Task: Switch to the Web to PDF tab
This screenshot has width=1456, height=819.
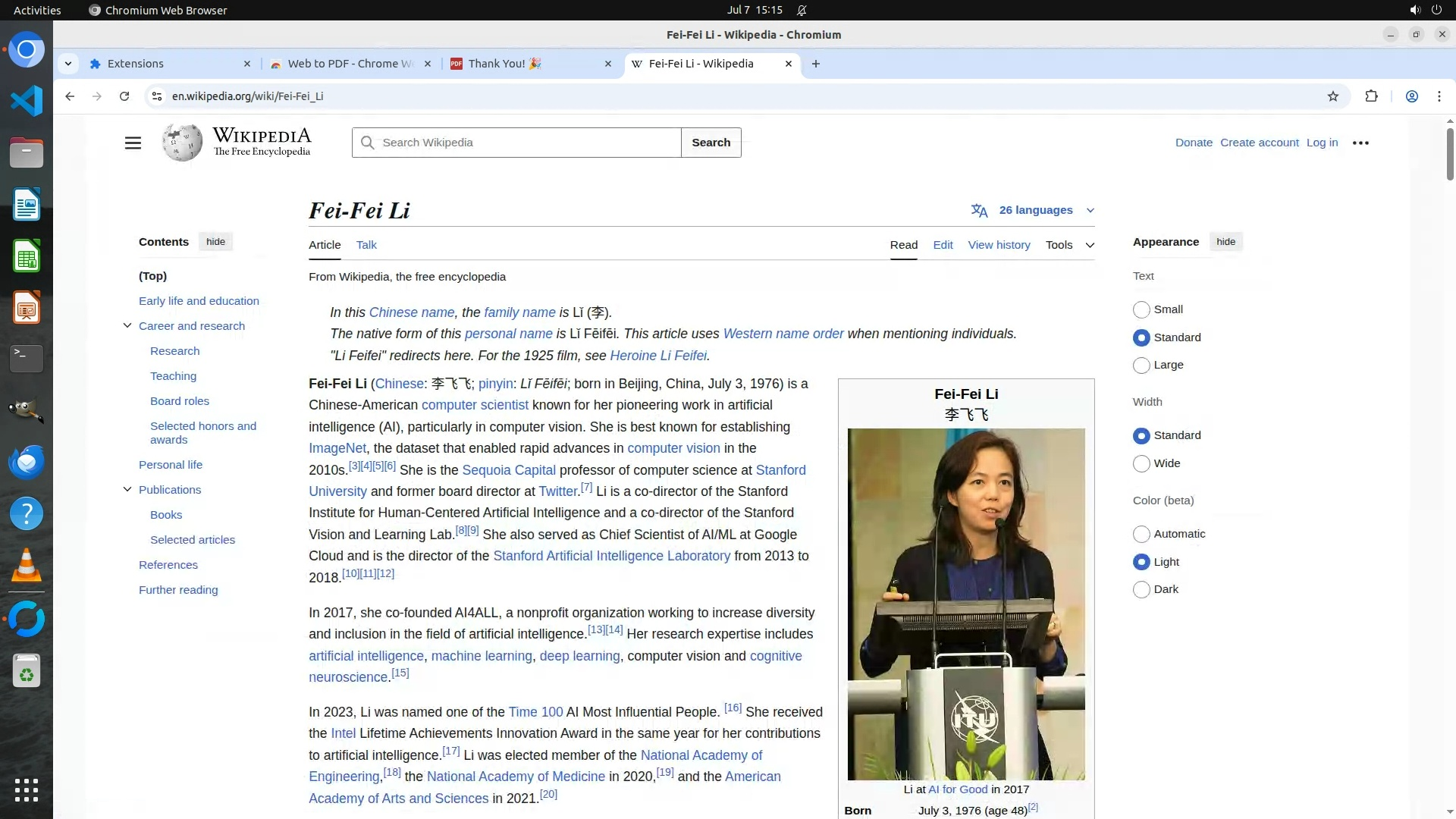Action: [349, 64]
